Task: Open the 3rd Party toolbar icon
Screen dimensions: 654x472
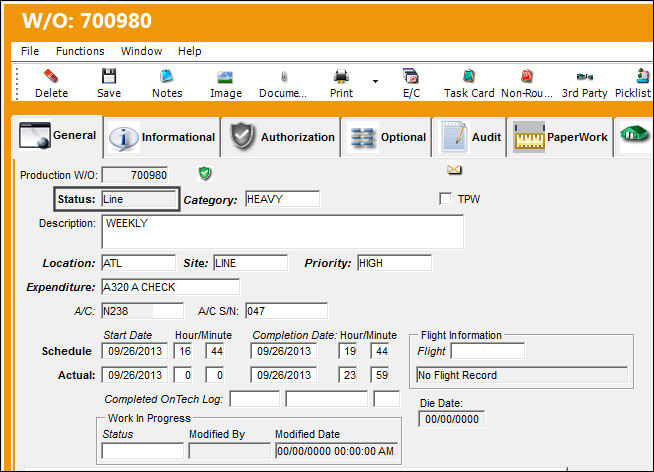Action: 584,77
